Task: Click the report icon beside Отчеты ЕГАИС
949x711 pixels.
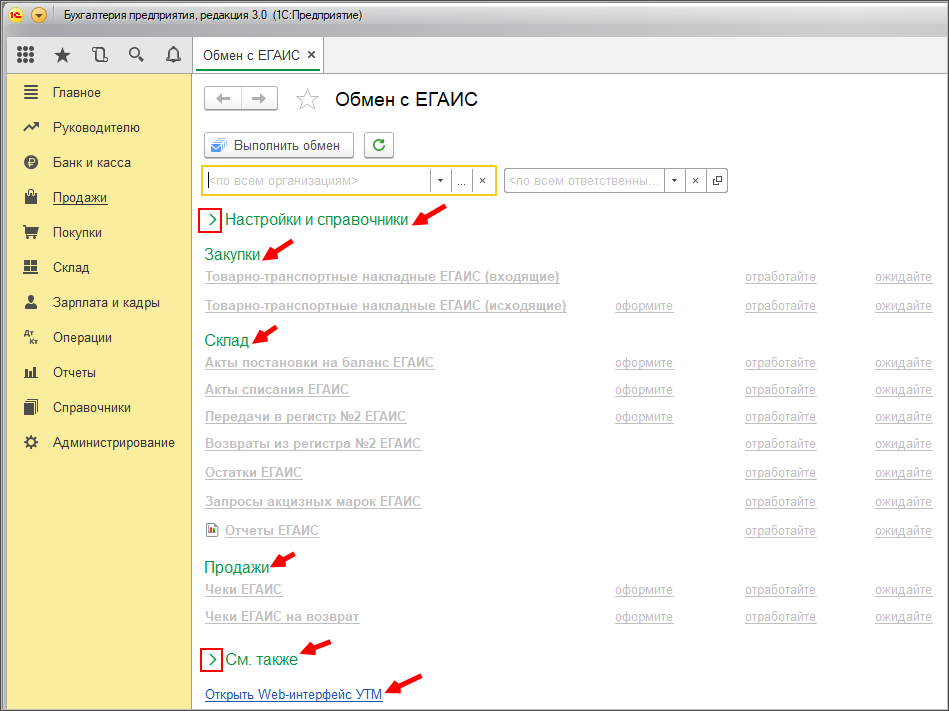Action: [x=212, y=530]
